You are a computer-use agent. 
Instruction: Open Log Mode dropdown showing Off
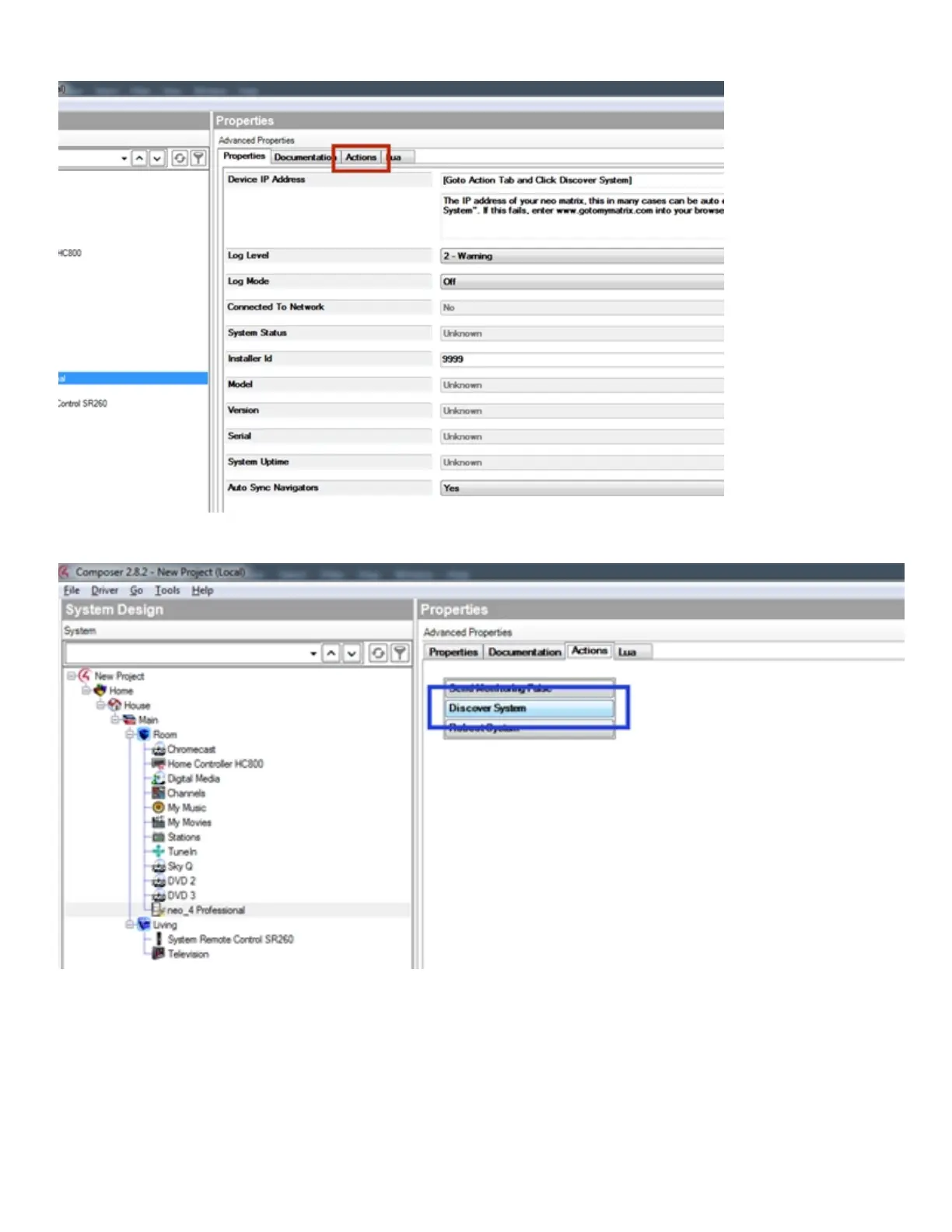pyautogui.click(x=582, y=282)
